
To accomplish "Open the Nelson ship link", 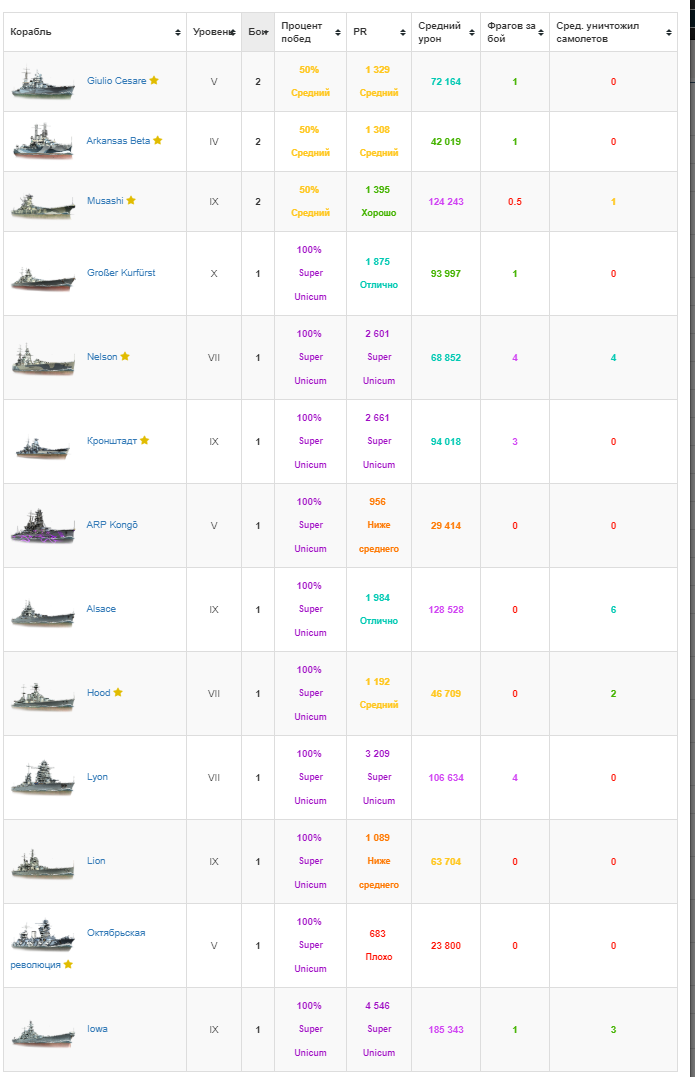I will (x=102, y=356).
